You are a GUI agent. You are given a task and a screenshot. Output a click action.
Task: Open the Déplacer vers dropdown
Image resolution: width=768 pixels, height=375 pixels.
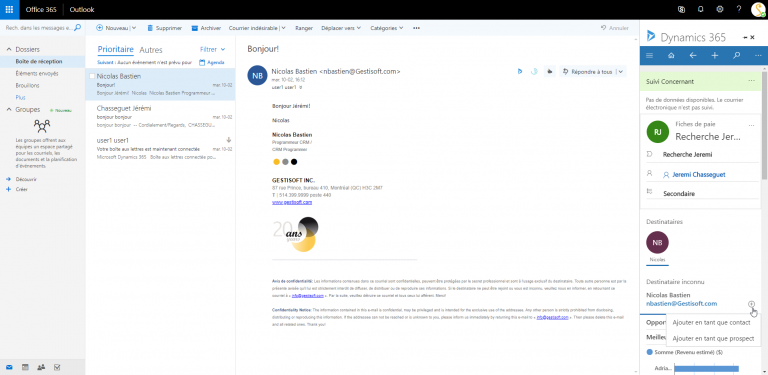pyautogui.click(x=341, y=28)
